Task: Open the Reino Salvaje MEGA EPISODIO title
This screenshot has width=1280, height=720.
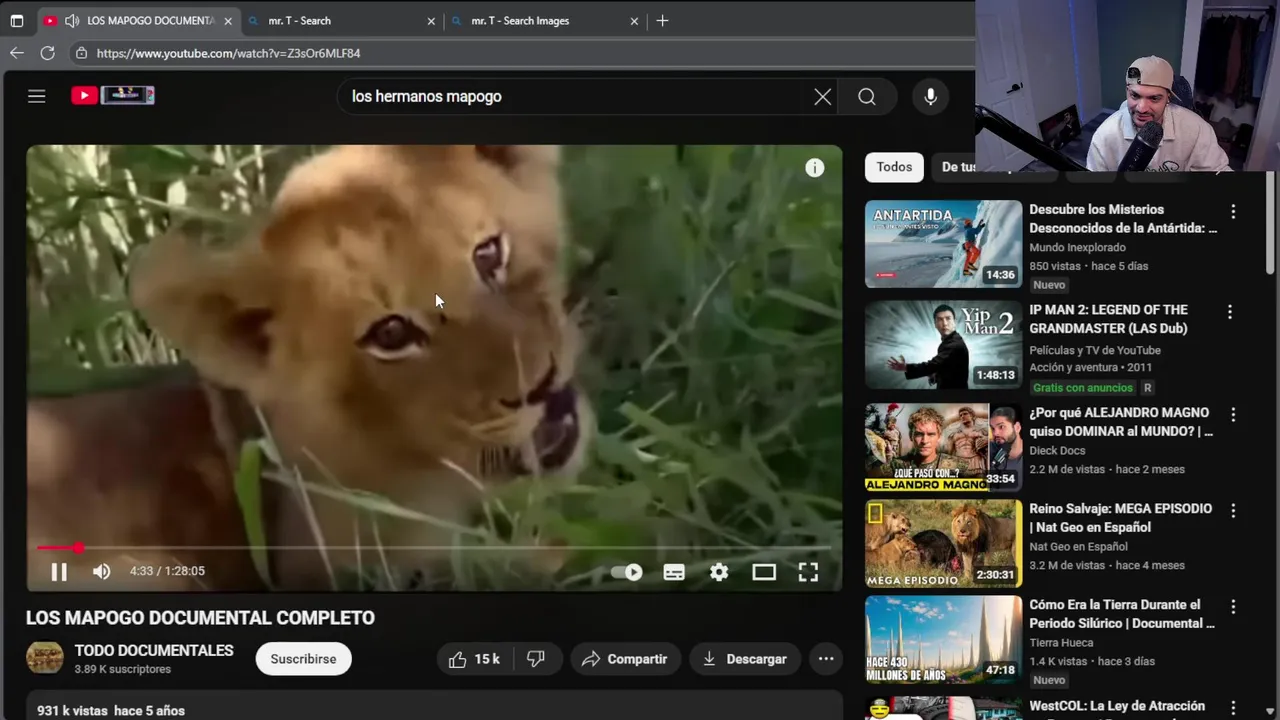Action: click(1120, 518)
